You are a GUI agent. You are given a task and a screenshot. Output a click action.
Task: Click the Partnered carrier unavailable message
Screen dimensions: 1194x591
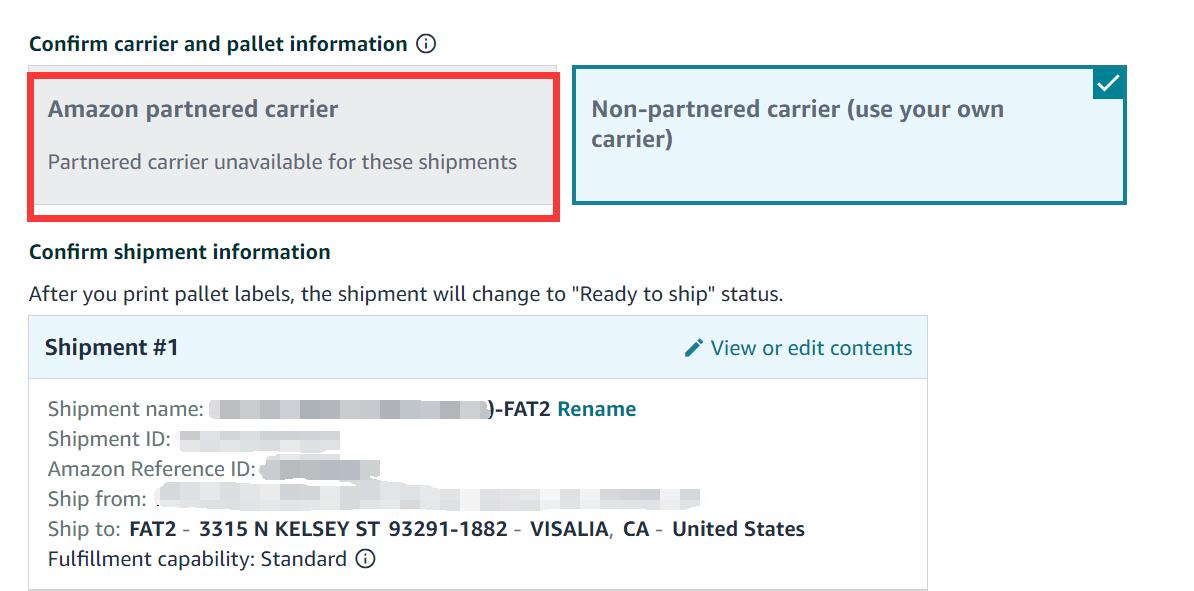click(x=283, y=162)
